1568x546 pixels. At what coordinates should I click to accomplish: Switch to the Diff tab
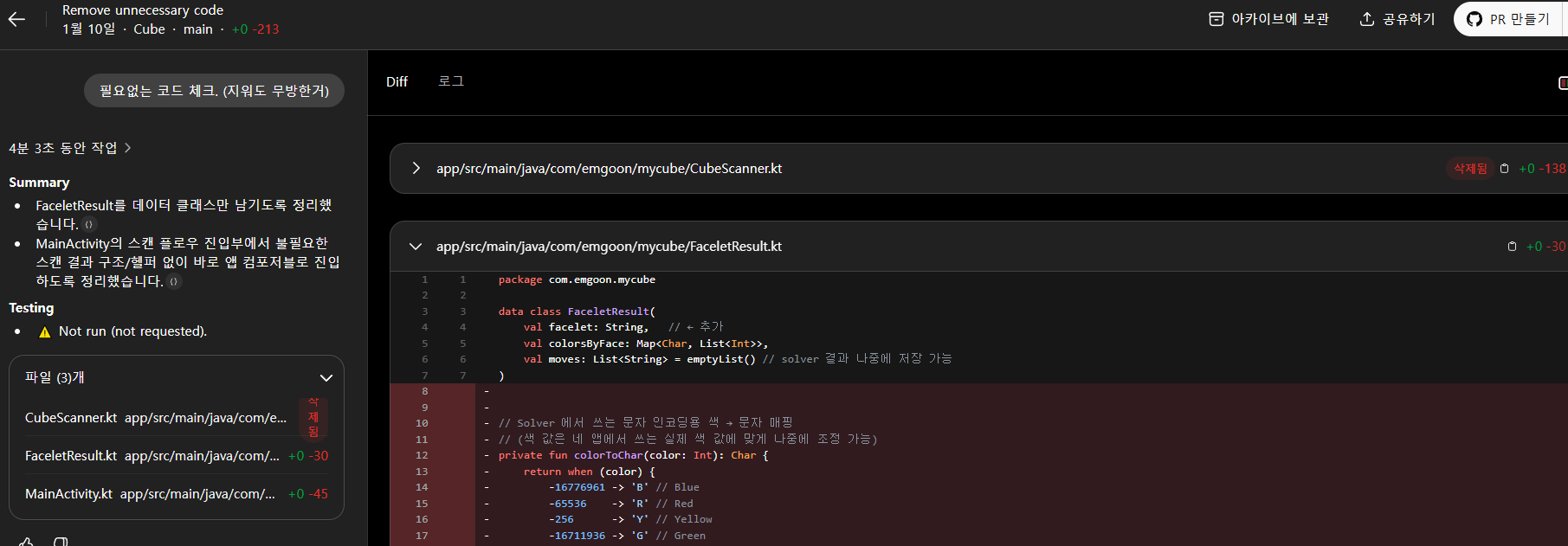coord(397,81)
